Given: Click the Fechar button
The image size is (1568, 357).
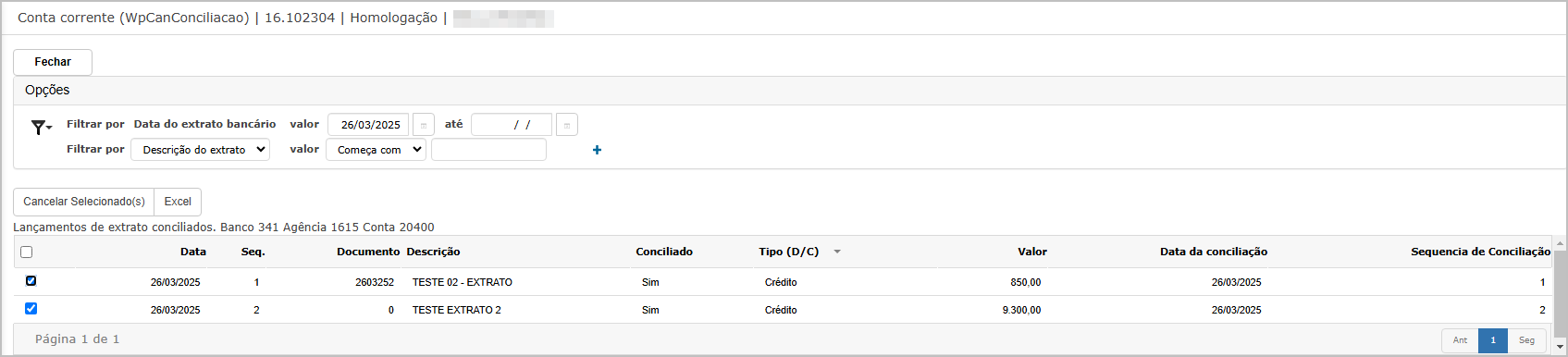Looking at the screenshot, I should pyautogui.click(x=53, y=62).
